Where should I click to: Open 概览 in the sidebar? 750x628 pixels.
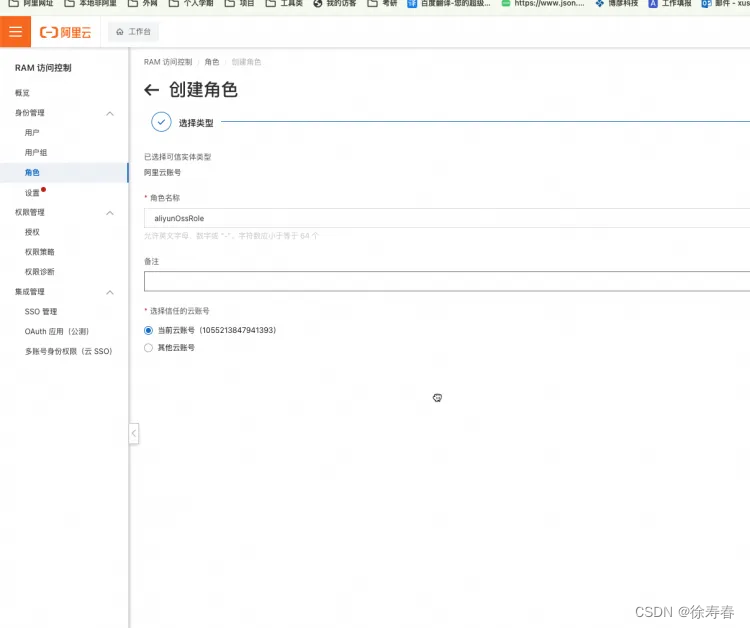pyautogui.click(x=22, y=93)
